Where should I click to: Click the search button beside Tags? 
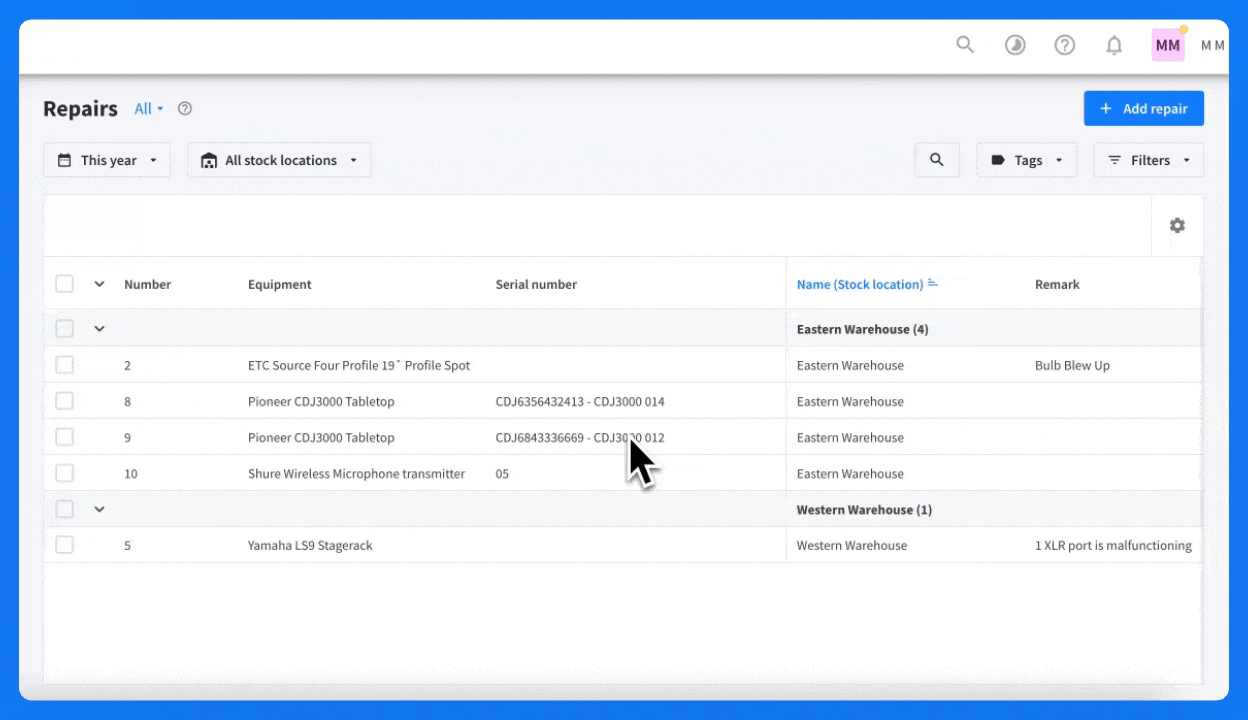[x=937, y=160]
